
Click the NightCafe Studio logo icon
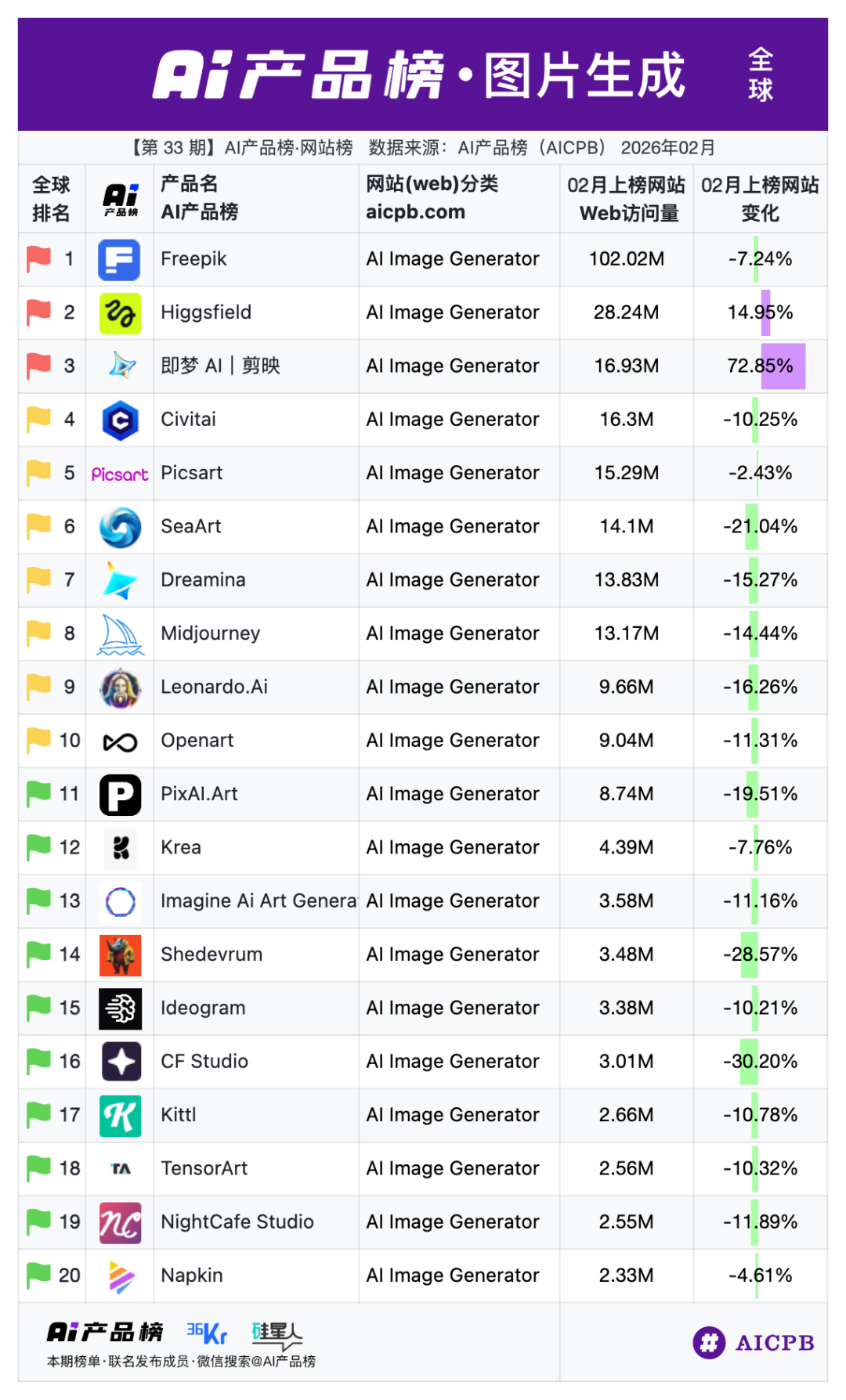click(x=120, y=1222)
